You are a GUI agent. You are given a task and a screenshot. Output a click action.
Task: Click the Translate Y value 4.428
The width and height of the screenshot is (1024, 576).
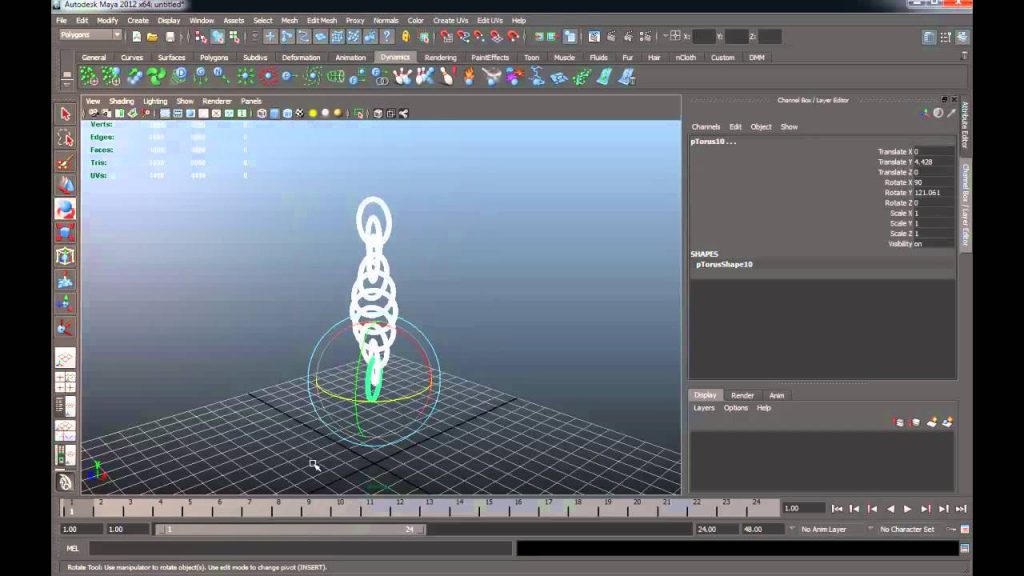point(933,162)
